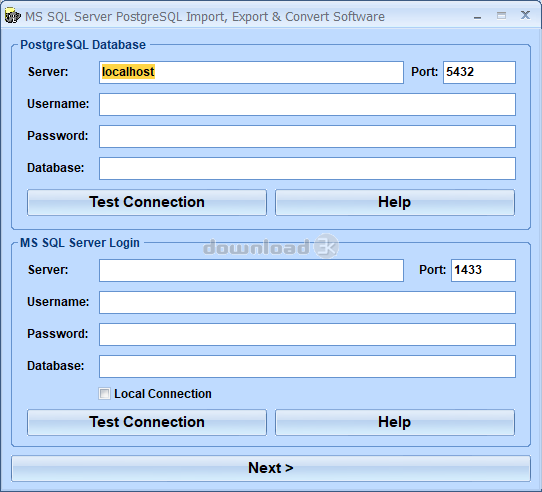The image size is (542, 492).
Task: Test Connection for the PostgreSQL Database
Action: 147,202
